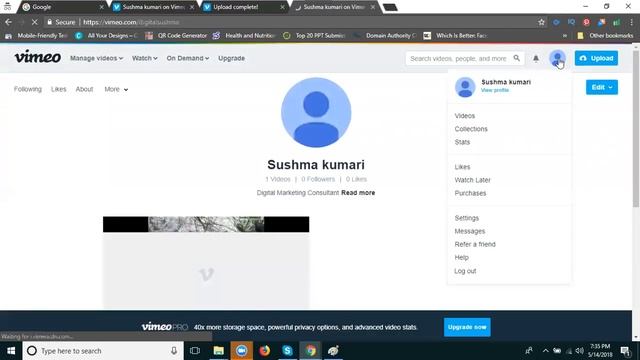Screen dimensions: 640x360
Task: Select Likes from the user menu
Action: tap(462, 167)
